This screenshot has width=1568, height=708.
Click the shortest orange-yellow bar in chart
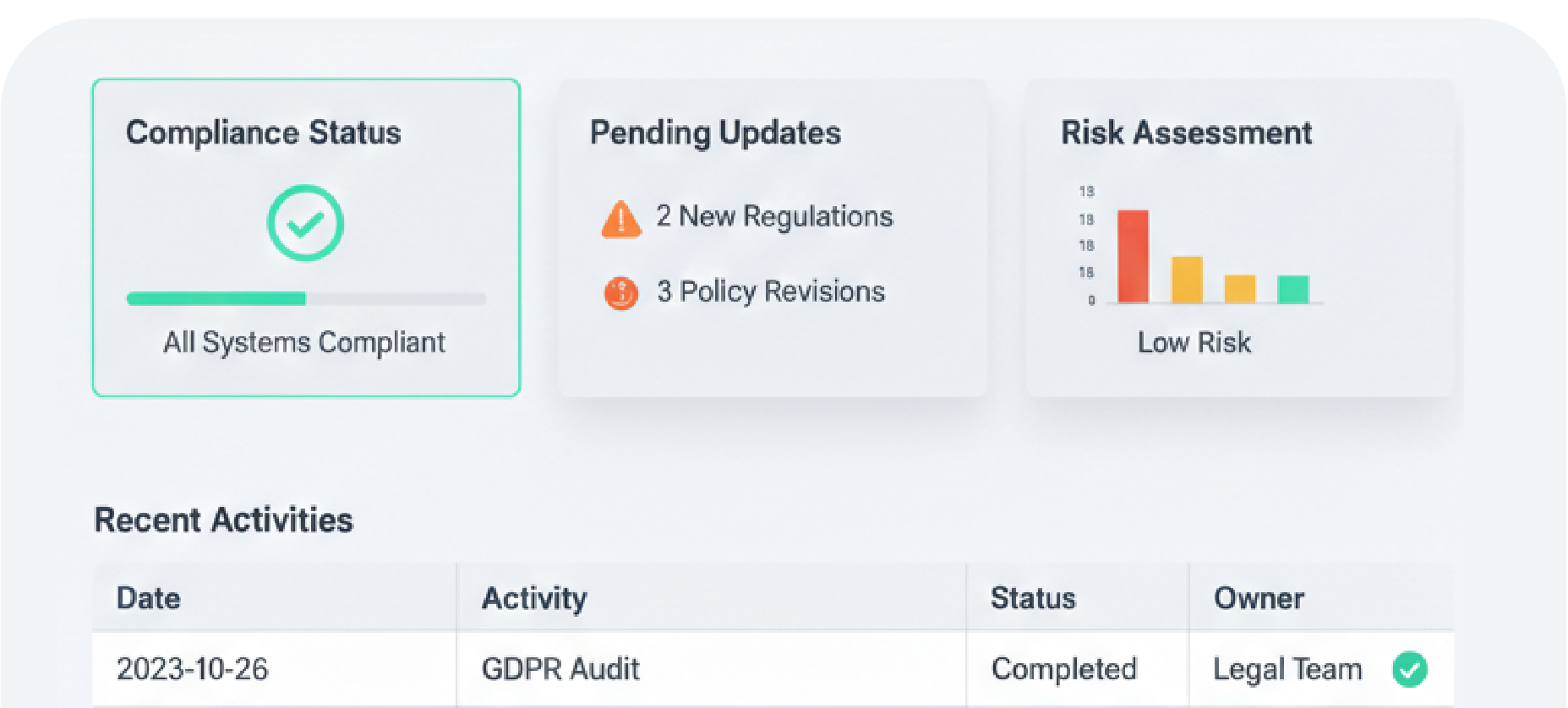pyautogui.click(x=1240, y=289)
